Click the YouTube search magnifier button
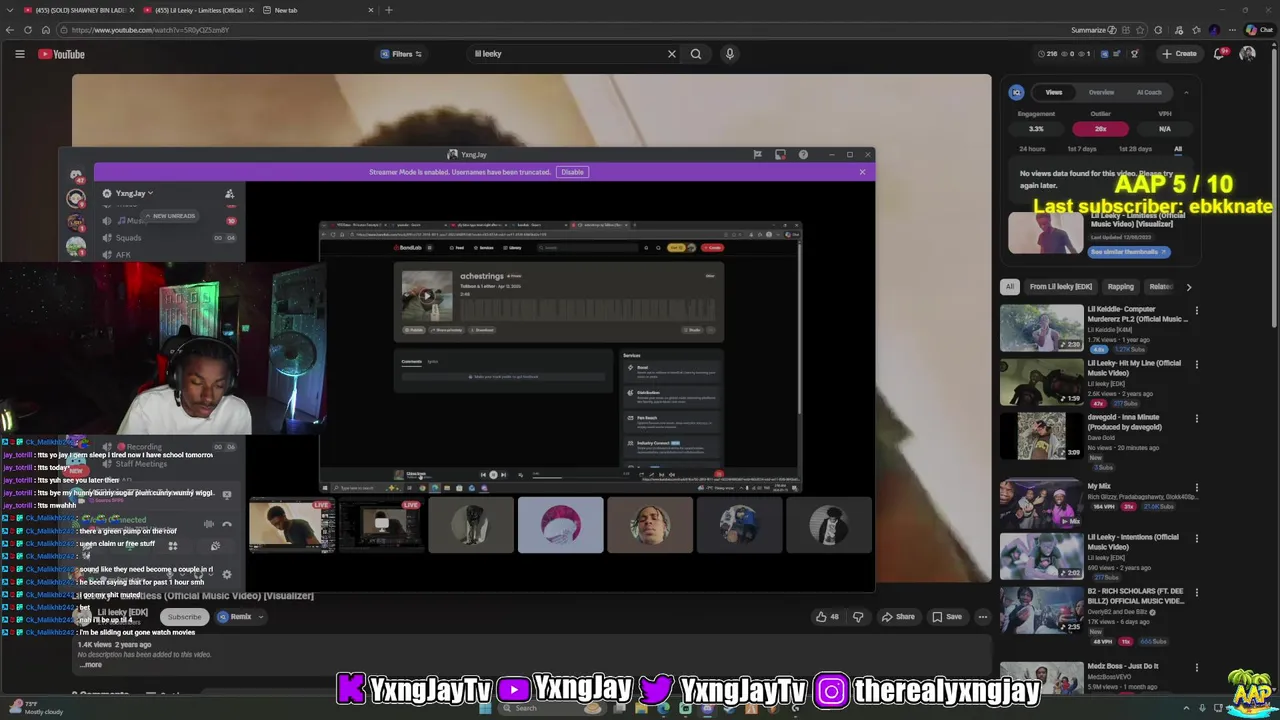1280x720 pixels. 696,54
